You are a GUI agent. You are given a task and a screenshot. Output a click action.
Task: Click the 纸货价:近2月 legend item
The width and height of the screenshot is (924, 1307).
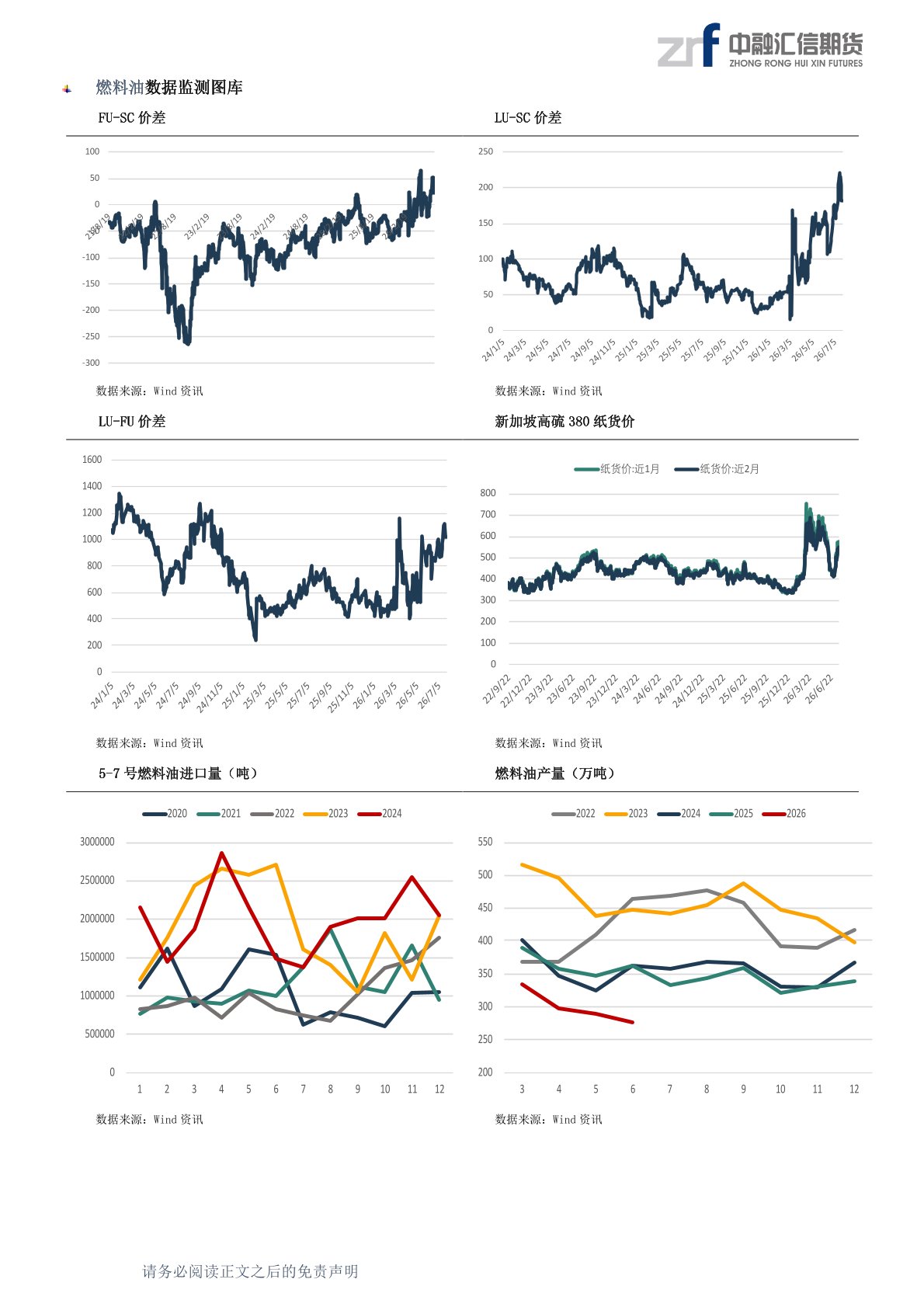pos(717,469)
